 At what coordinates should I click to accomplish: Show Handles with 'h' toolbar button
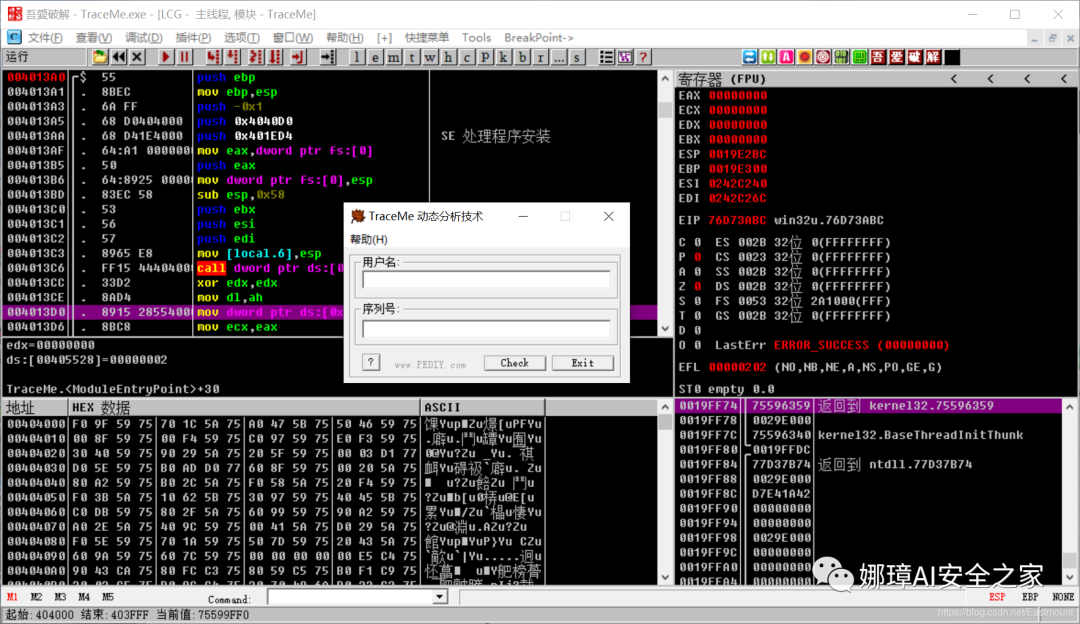coord(448,57)
